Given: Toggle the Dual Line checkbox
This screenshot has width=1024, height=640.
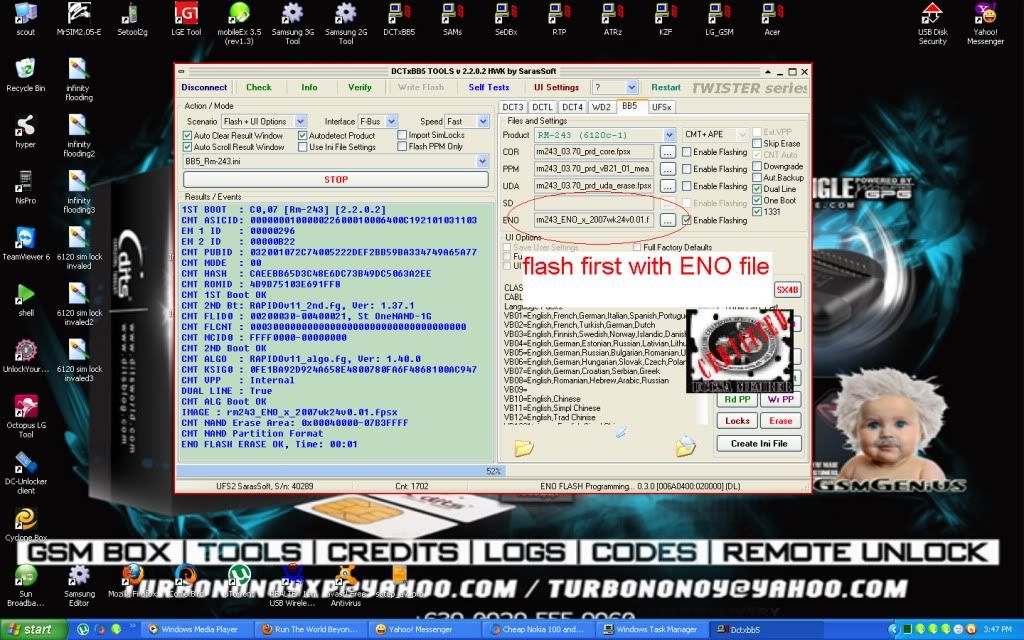Looking at the screenshot, I should pos(757,189).
